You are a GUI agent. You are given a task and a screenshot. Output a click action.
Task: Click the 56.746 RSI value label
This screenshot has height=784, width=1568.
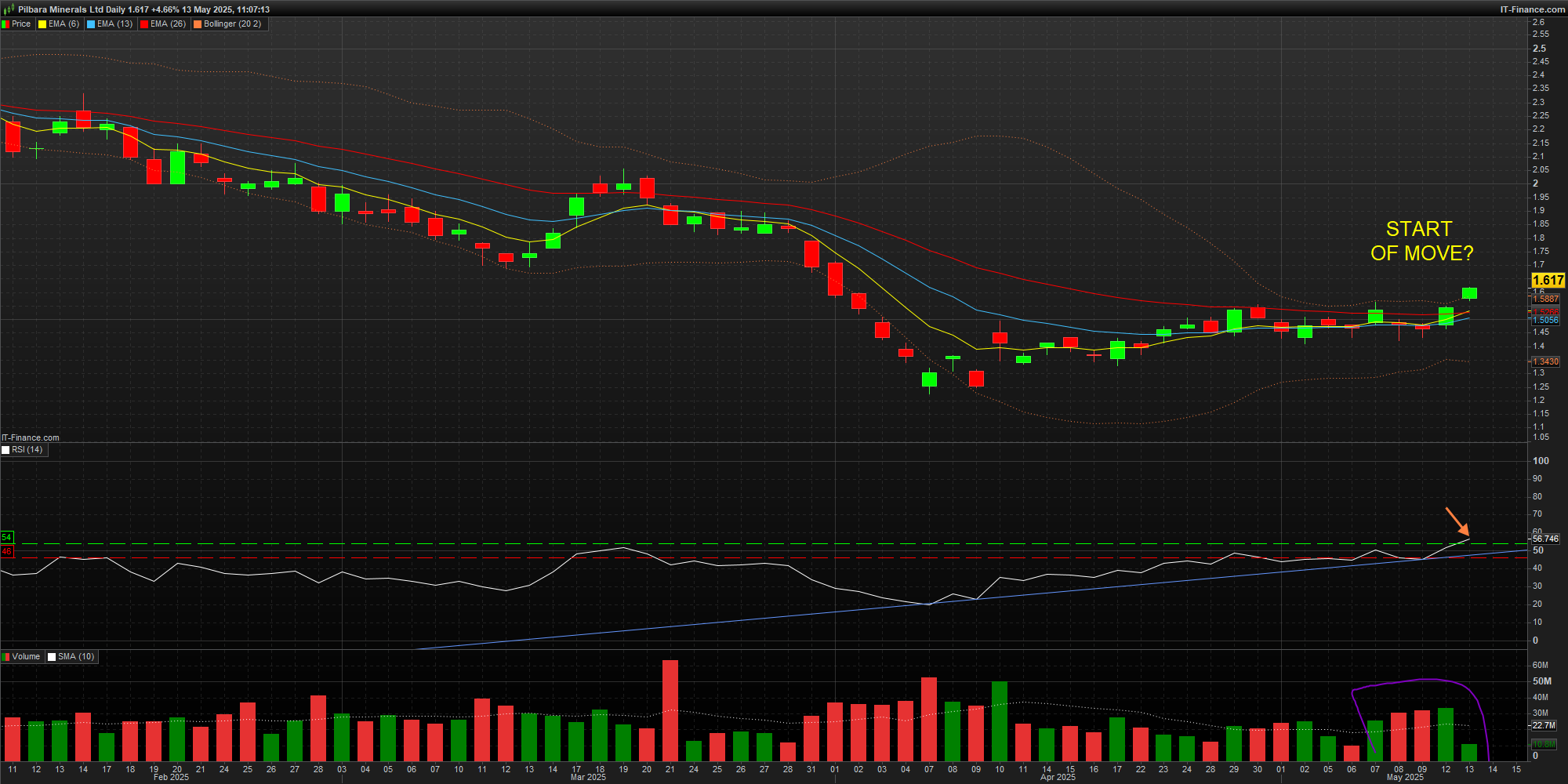[x=1545, y=539]
